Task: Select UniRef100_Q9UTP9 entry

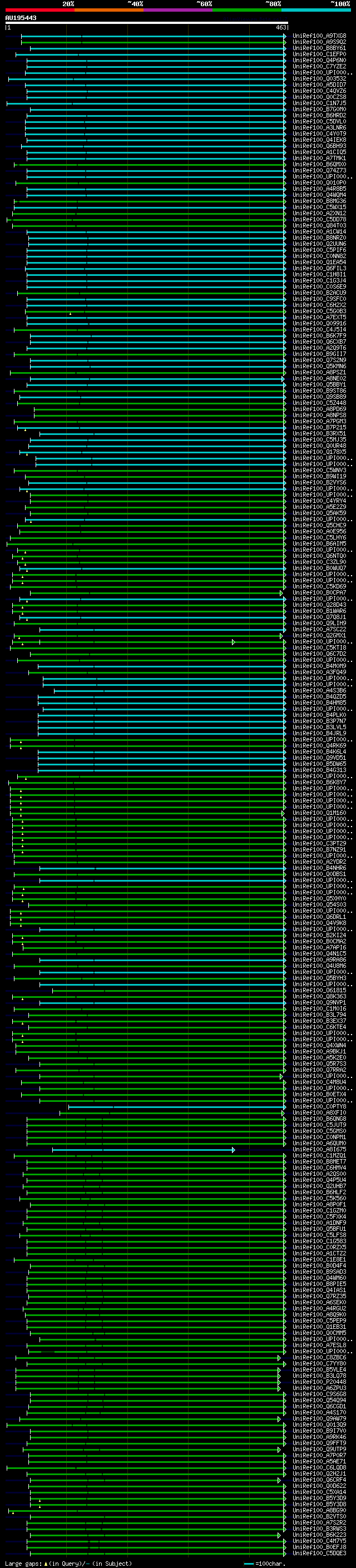Action: 319,1450
